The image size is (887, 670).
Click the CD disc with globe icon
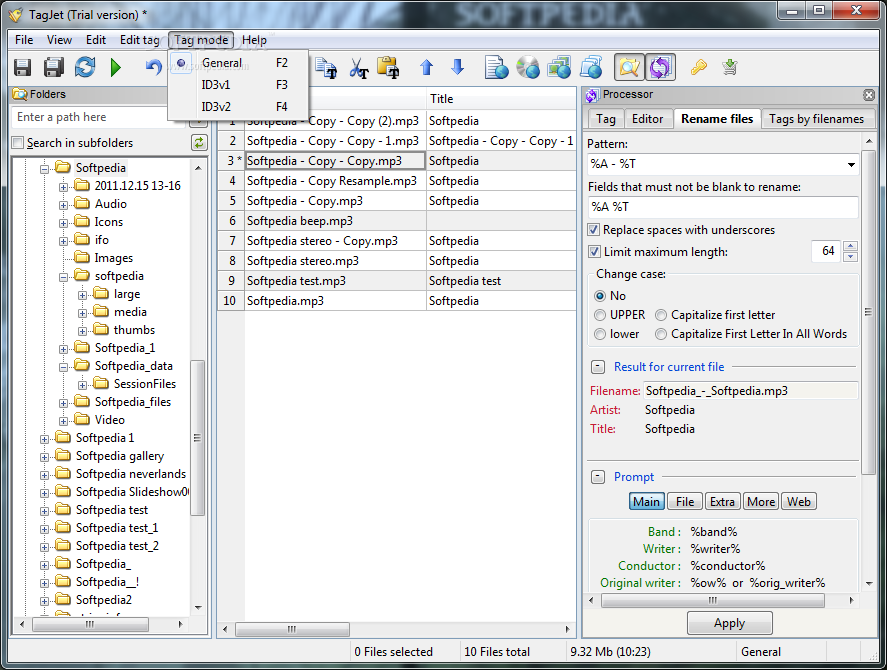528,67
